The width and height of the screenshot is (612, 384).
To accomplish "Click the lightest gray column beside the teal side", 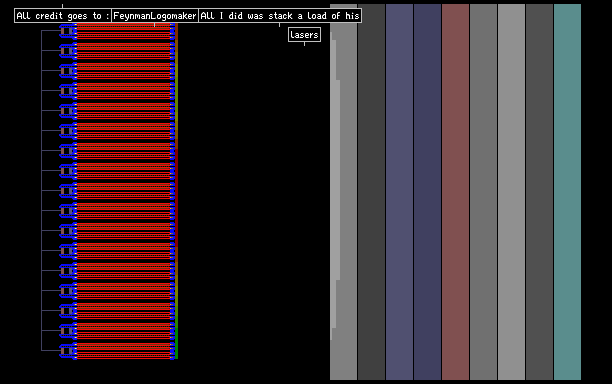I will [511, 192].
